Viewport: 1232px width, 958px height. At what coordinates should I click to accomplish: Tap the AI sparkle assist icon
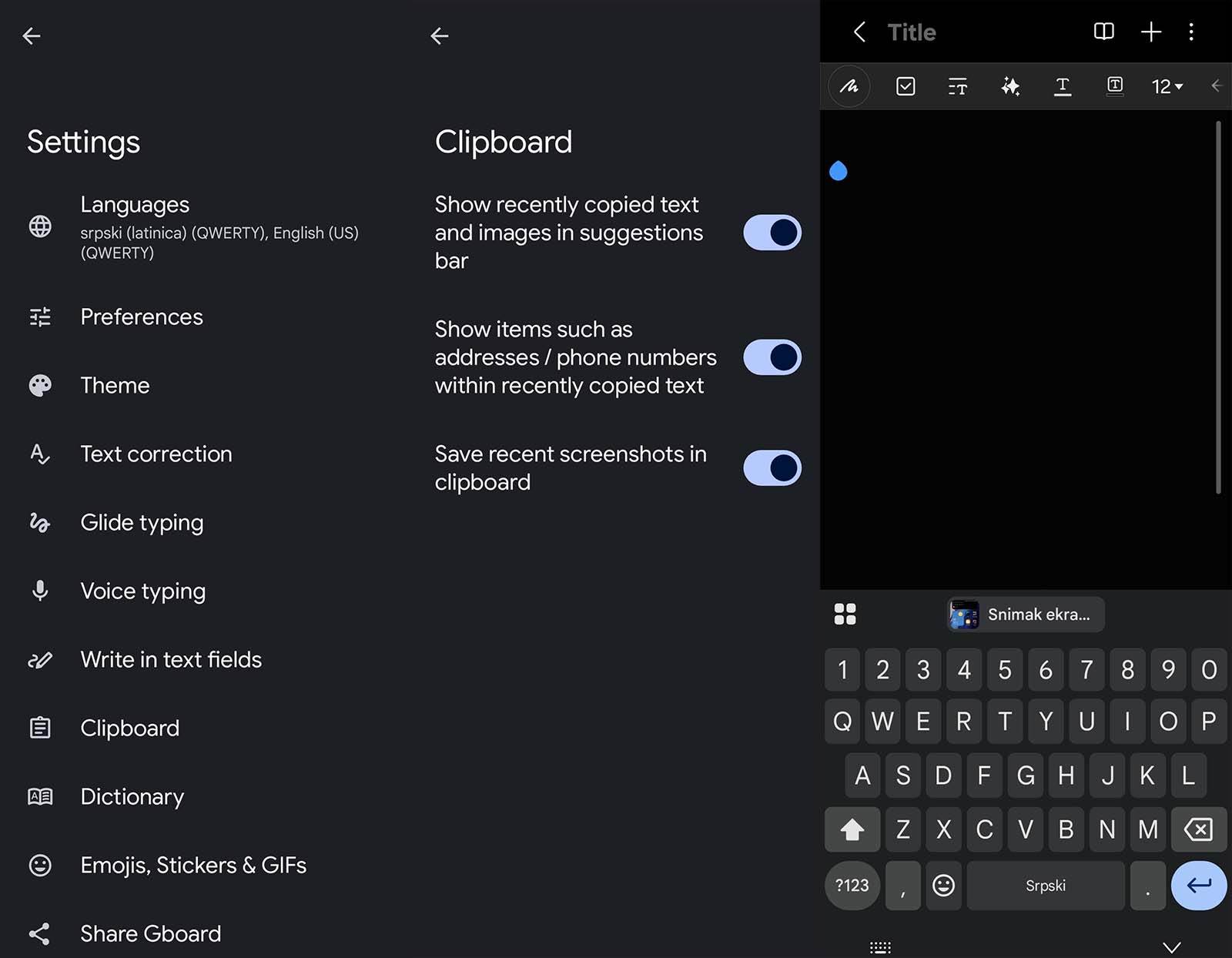tap(1010, 86)
